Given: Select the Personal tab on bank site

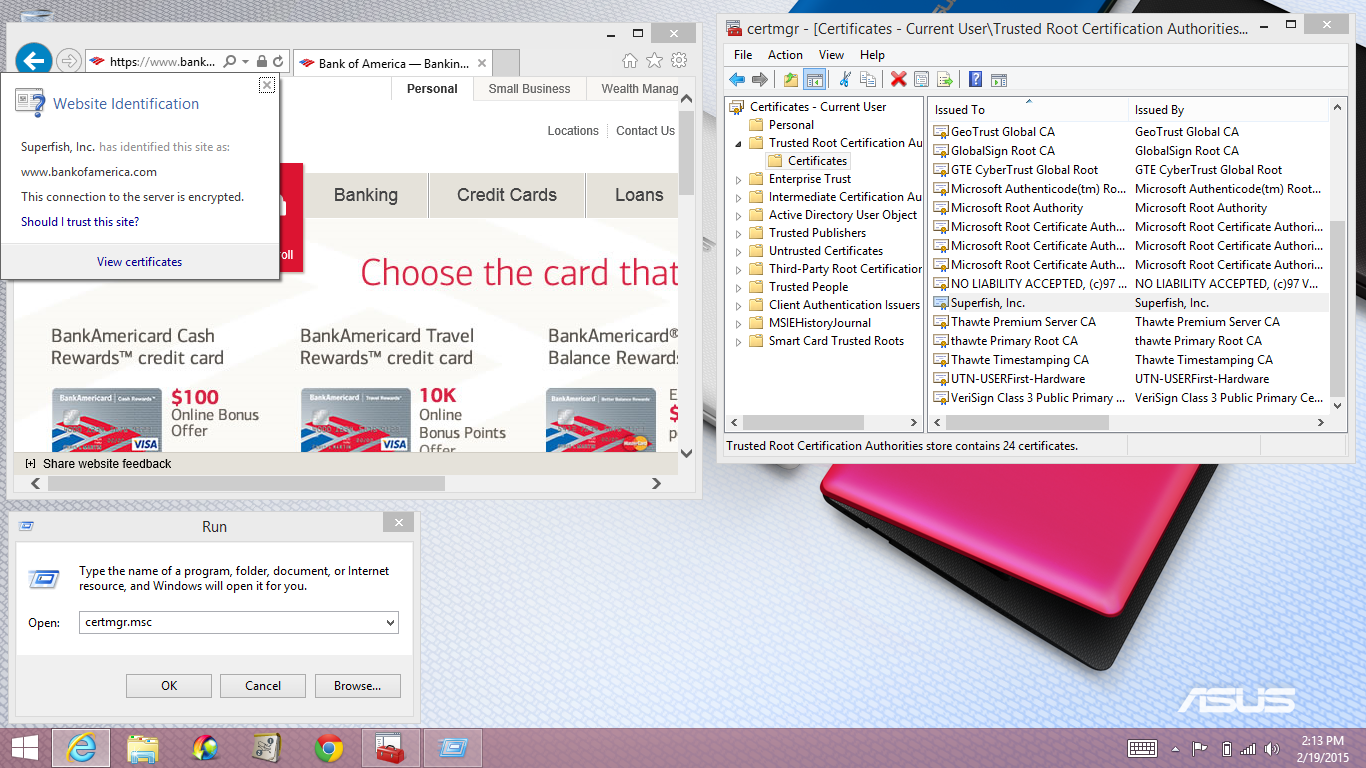Looking at the screenshot, I should [x=432, y=88].
